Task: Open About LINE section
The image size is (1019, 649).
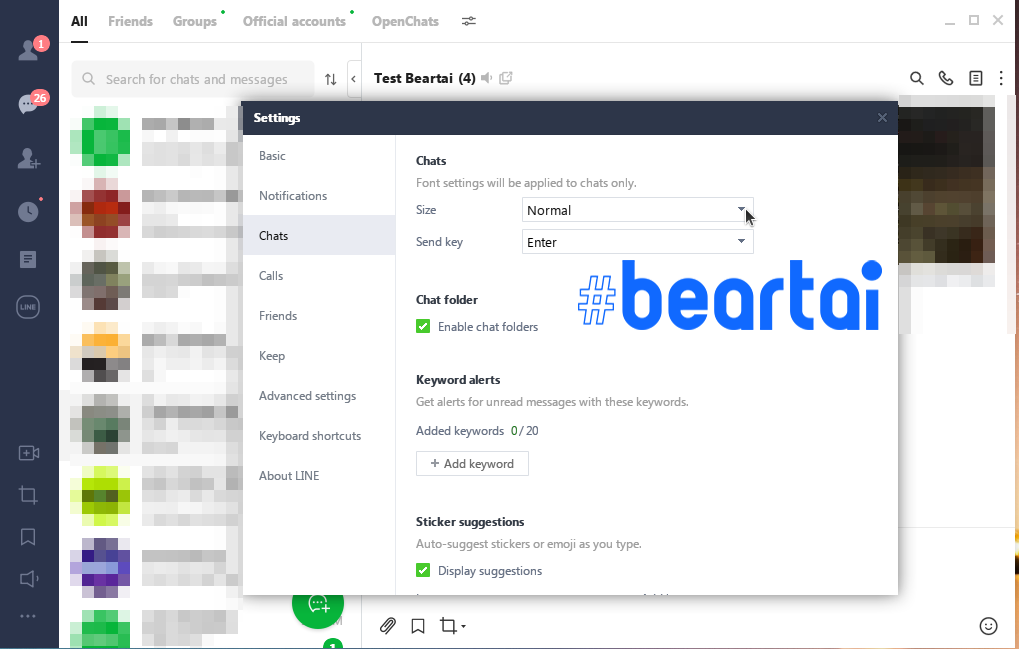Action: pos(318,476)
